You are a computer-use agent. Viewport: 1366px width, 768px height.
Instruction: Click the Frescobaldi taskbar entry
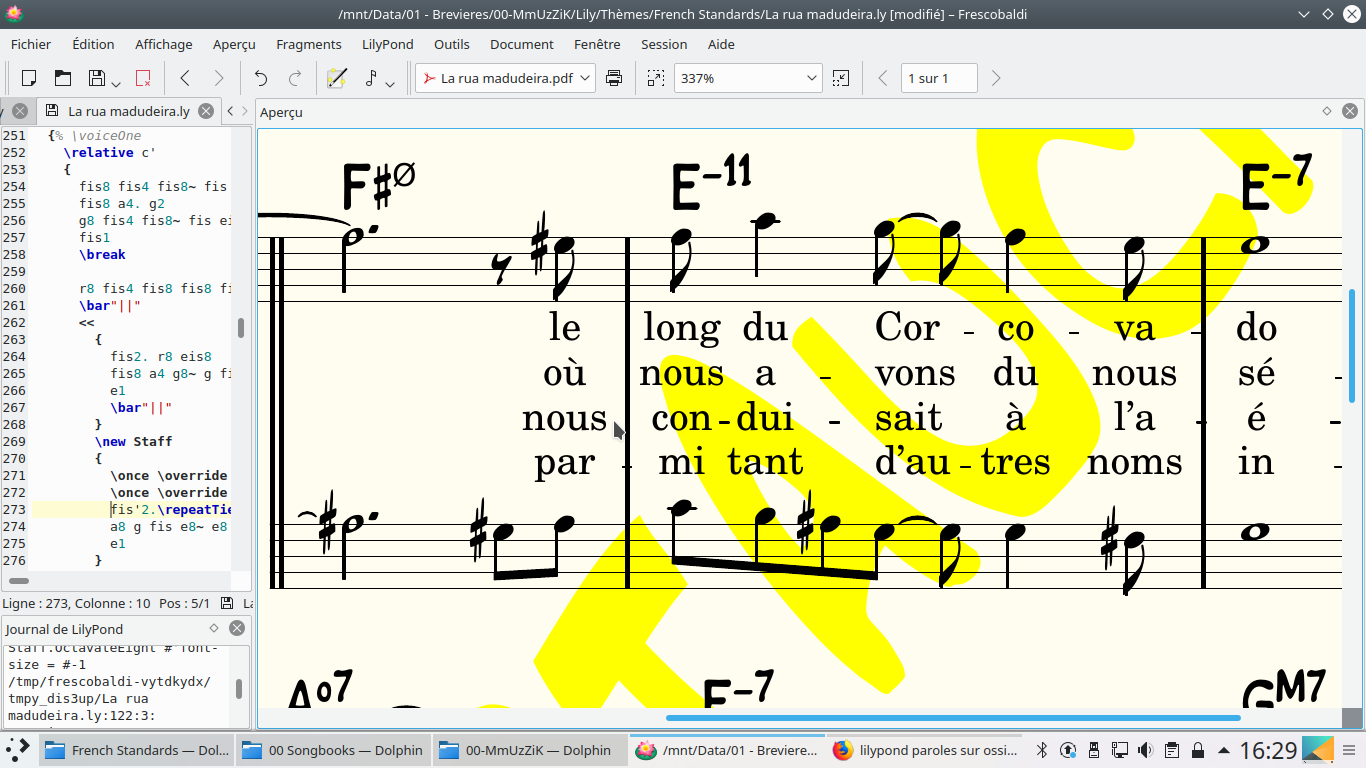coord(728,750)
